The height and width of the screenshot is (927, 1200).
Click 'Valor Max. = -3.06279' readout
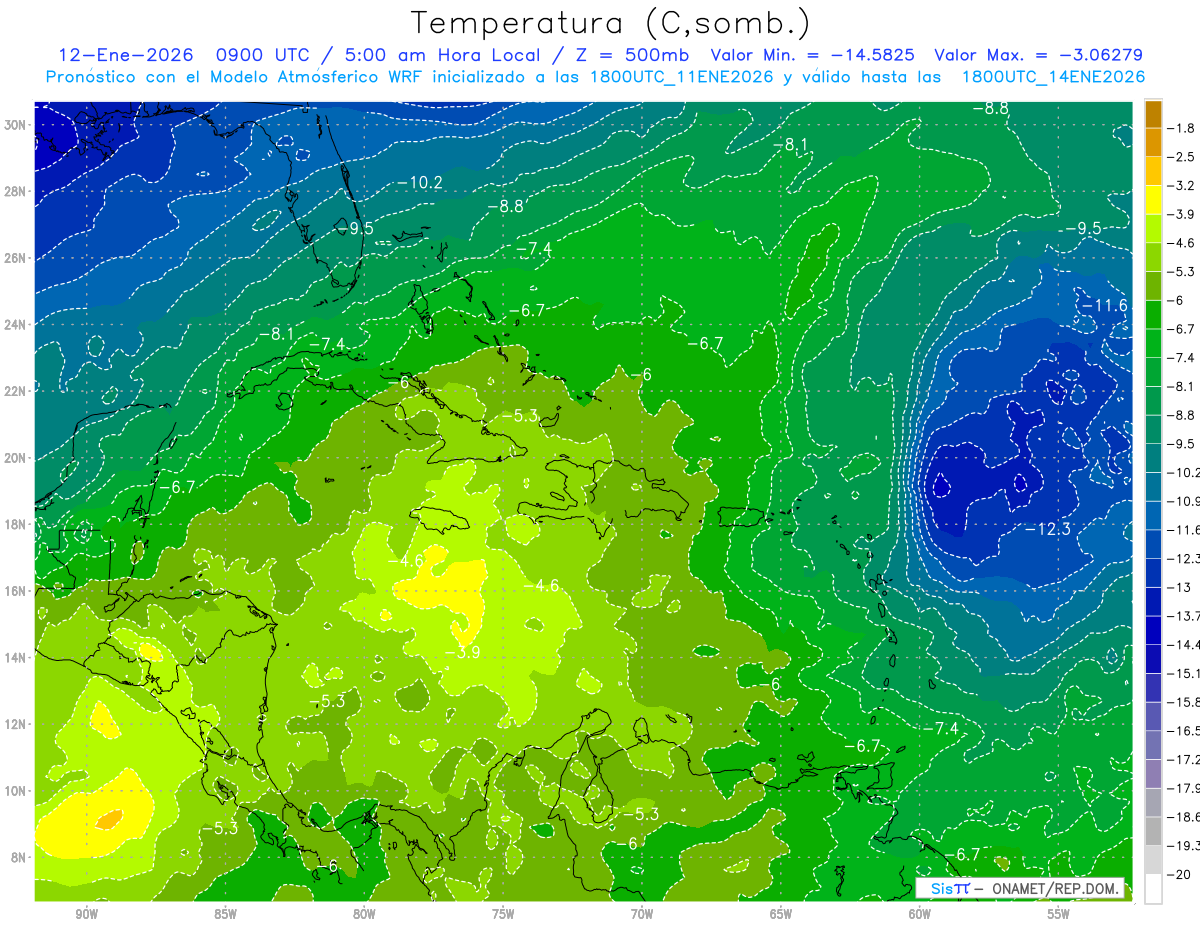point(1038,55)
